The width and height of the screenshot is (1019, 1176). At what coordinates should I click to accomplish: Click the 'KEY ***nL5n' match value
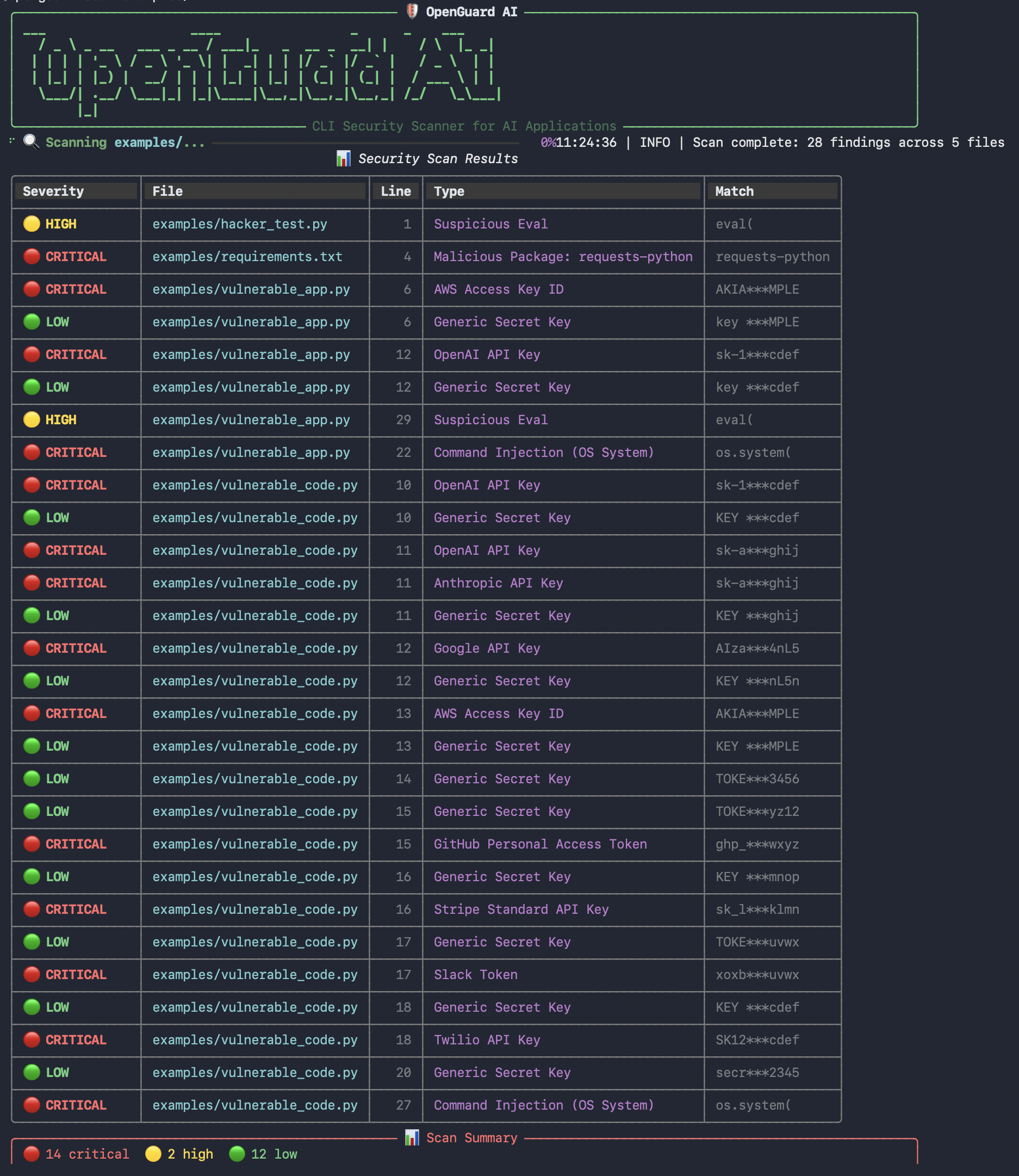[757, 680]
